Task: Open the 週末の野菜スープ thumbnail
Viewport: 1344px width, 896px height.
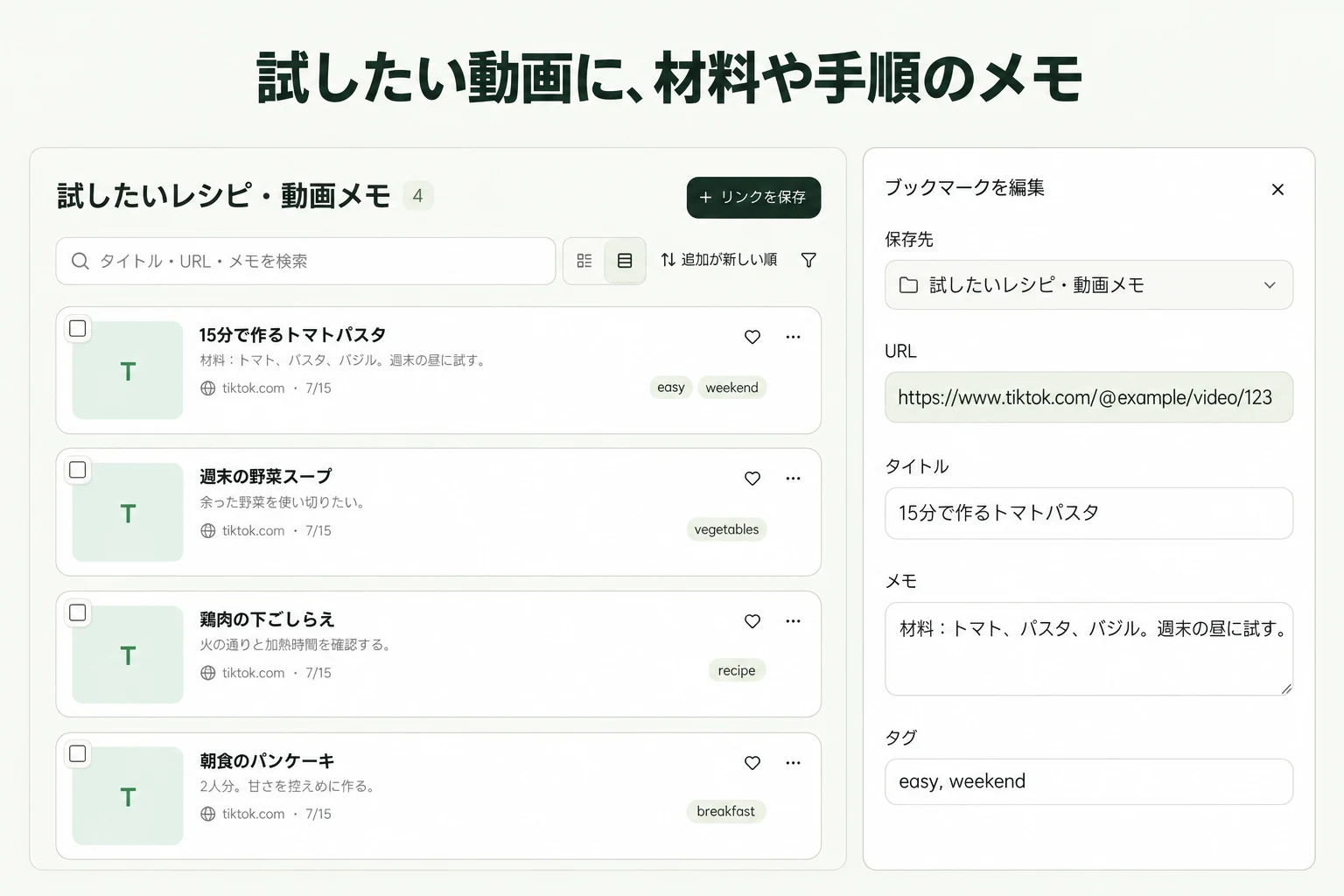Action: click(x=128, y=512)
